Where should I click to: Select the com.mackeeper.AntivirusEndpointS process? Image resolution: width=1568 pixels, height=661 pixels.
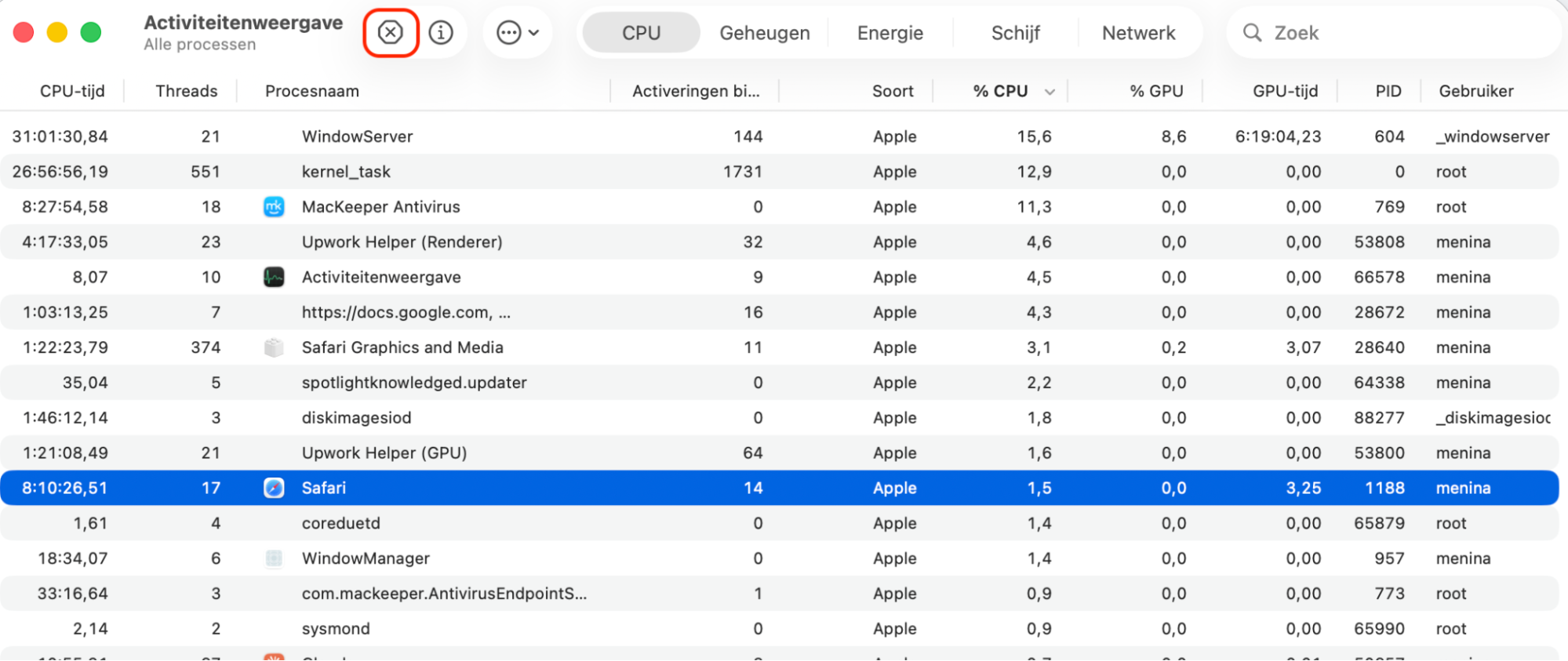click(x=444, y=594)
